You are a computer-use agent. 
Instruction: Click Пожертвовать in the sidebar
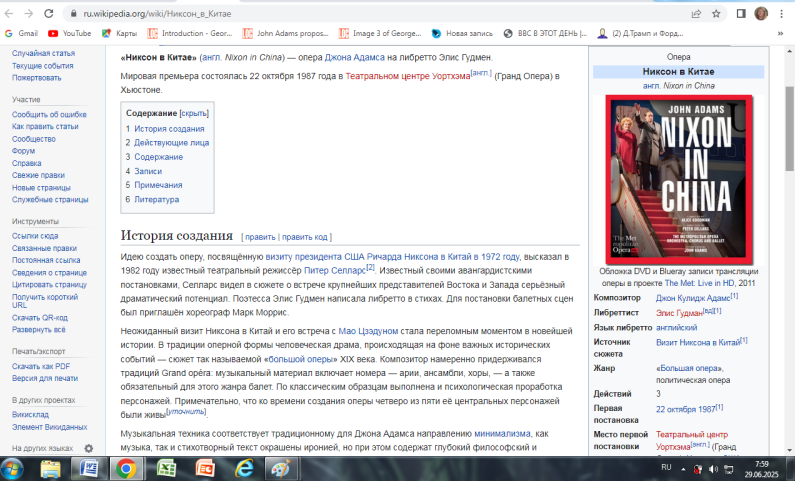click(x=37, y=78)
